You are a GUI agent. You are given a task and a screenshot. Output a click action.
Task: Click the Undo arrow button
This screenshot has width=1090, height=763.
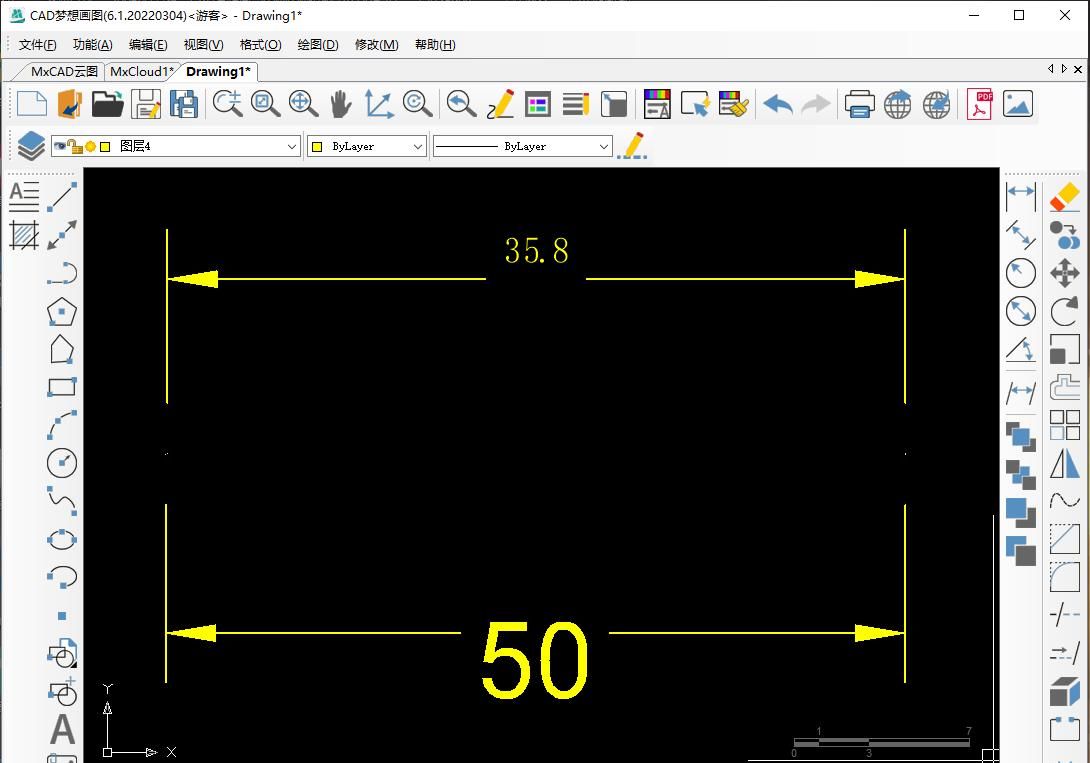pos(777,104)
